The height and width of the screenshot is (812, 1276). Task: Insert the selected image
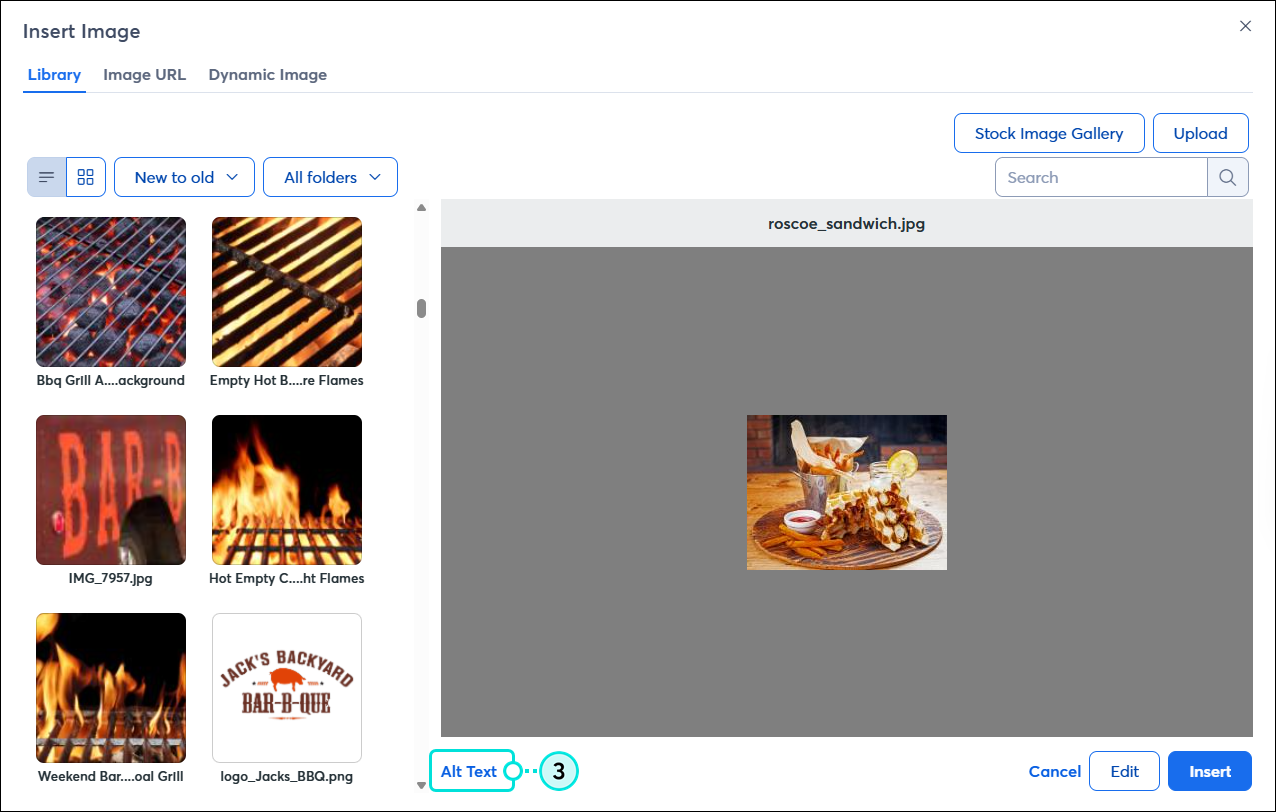[x=1210, y=771]
